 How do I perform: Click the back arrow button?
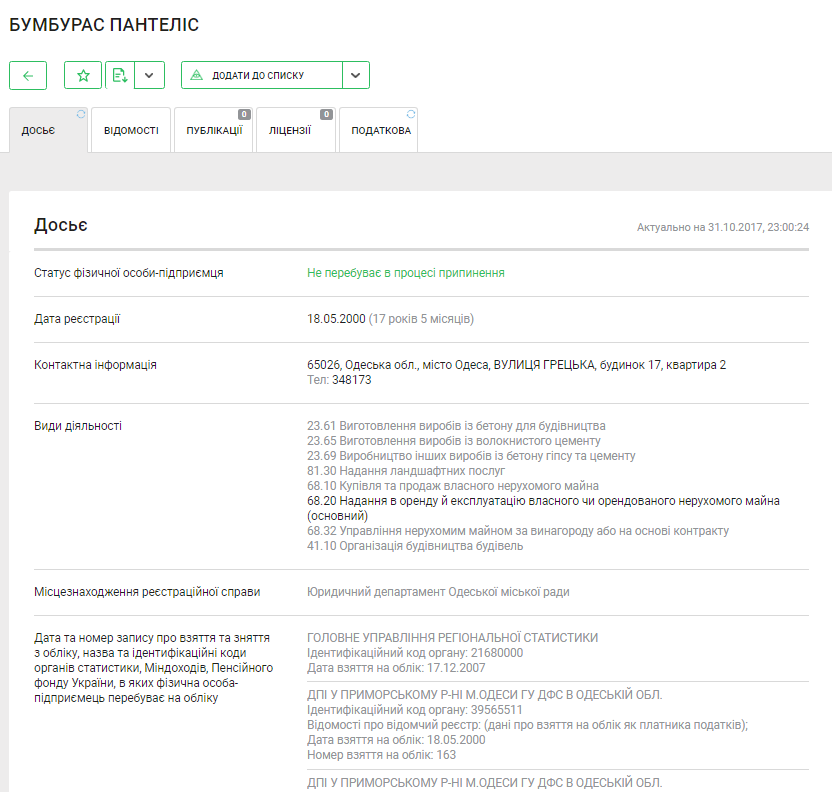(x=28, y=75)
